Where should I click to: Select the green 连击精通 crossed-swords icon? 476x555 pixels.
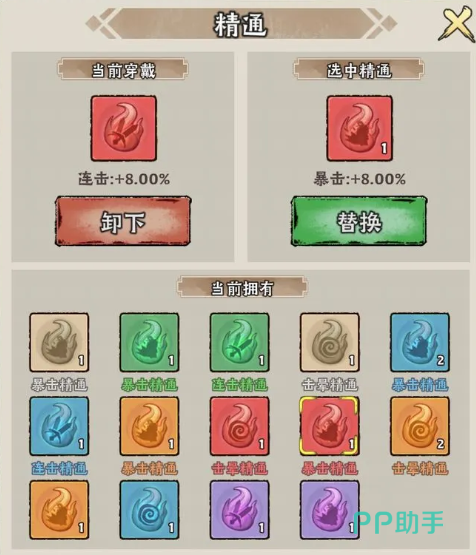(x=239, y=342)
